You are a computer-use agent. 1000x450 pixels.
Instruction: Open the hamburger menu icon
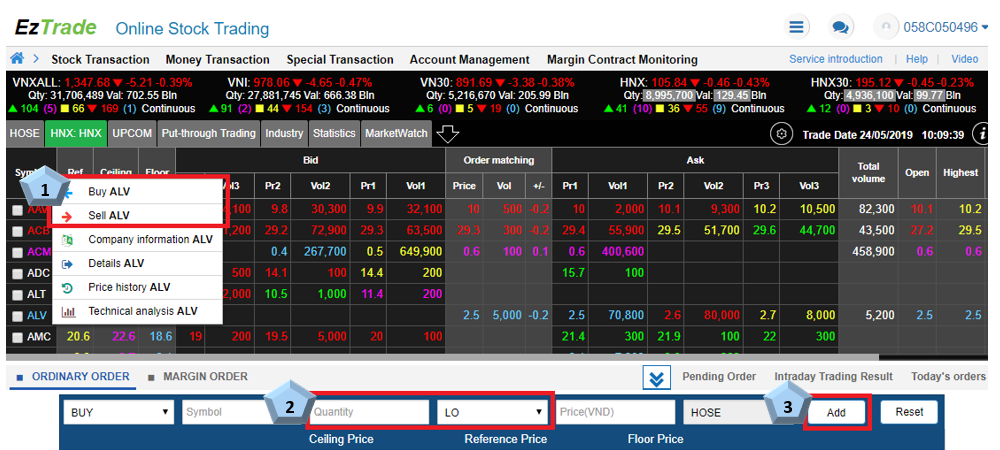797,27
